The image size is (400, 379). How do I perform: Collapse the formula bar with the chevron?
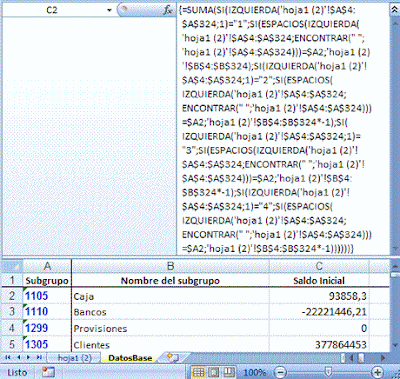coord(394,10)
